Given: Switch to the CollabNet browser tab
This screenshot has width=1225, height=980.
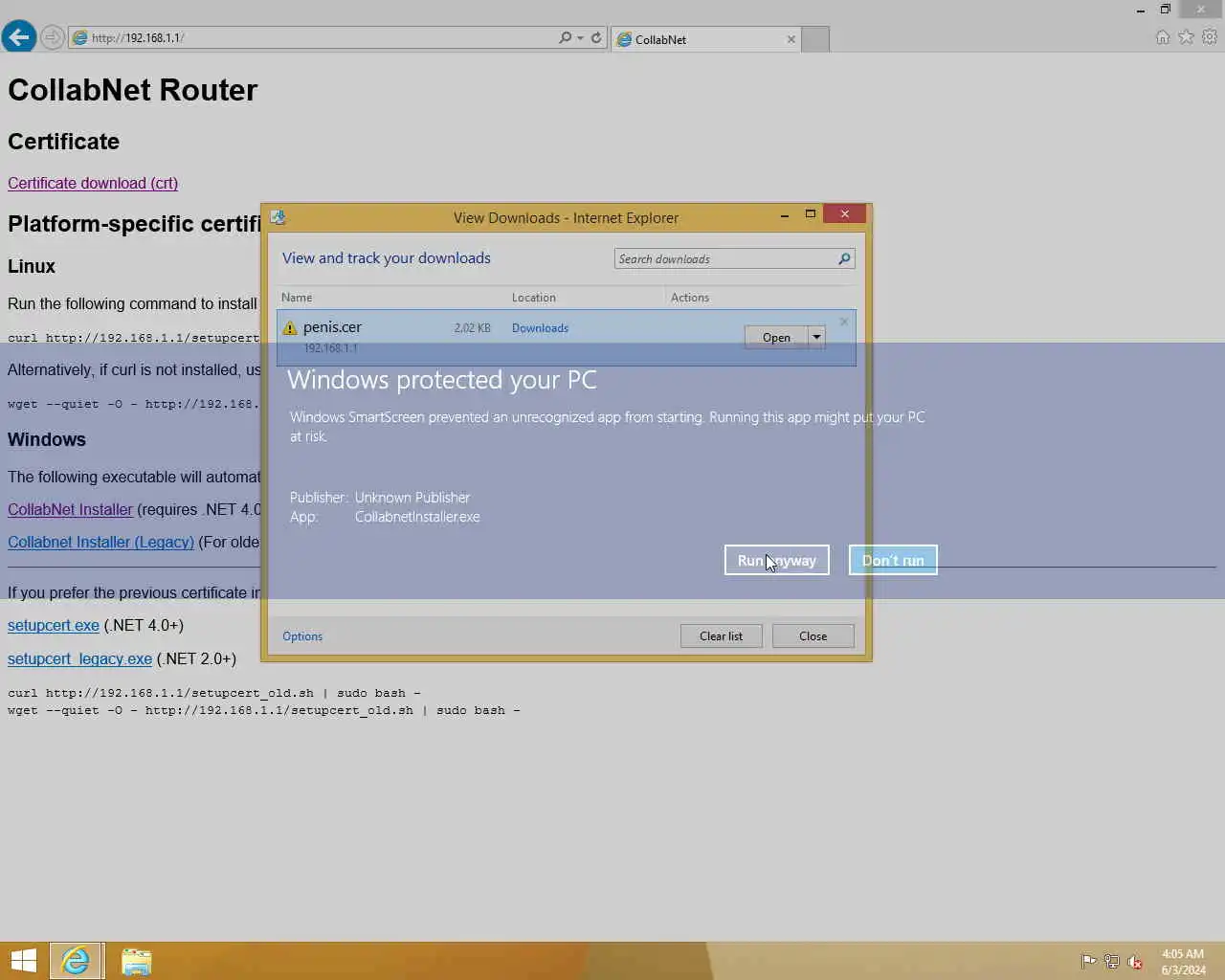Looking at the screenshot, I should pos(705,39).
